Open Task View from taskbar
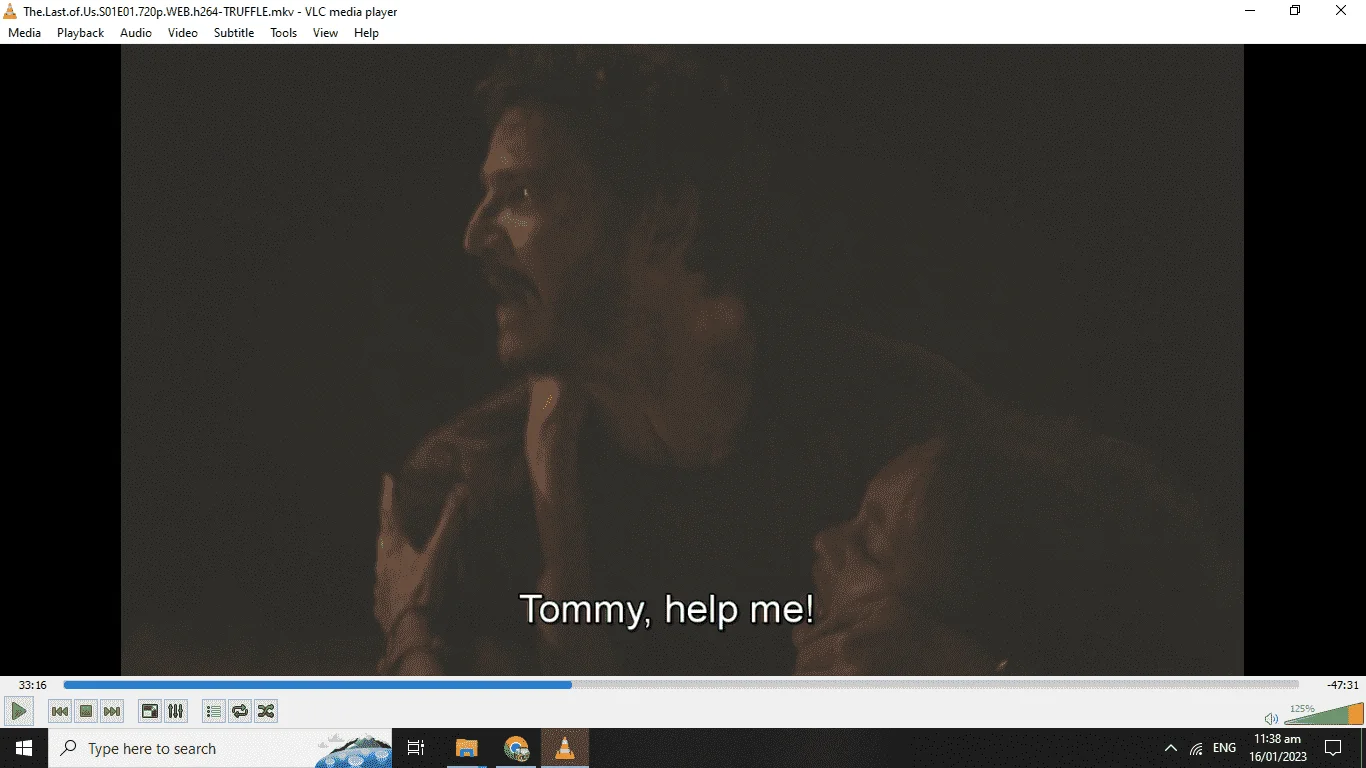Screen dimensions: 1366x768 416,748
